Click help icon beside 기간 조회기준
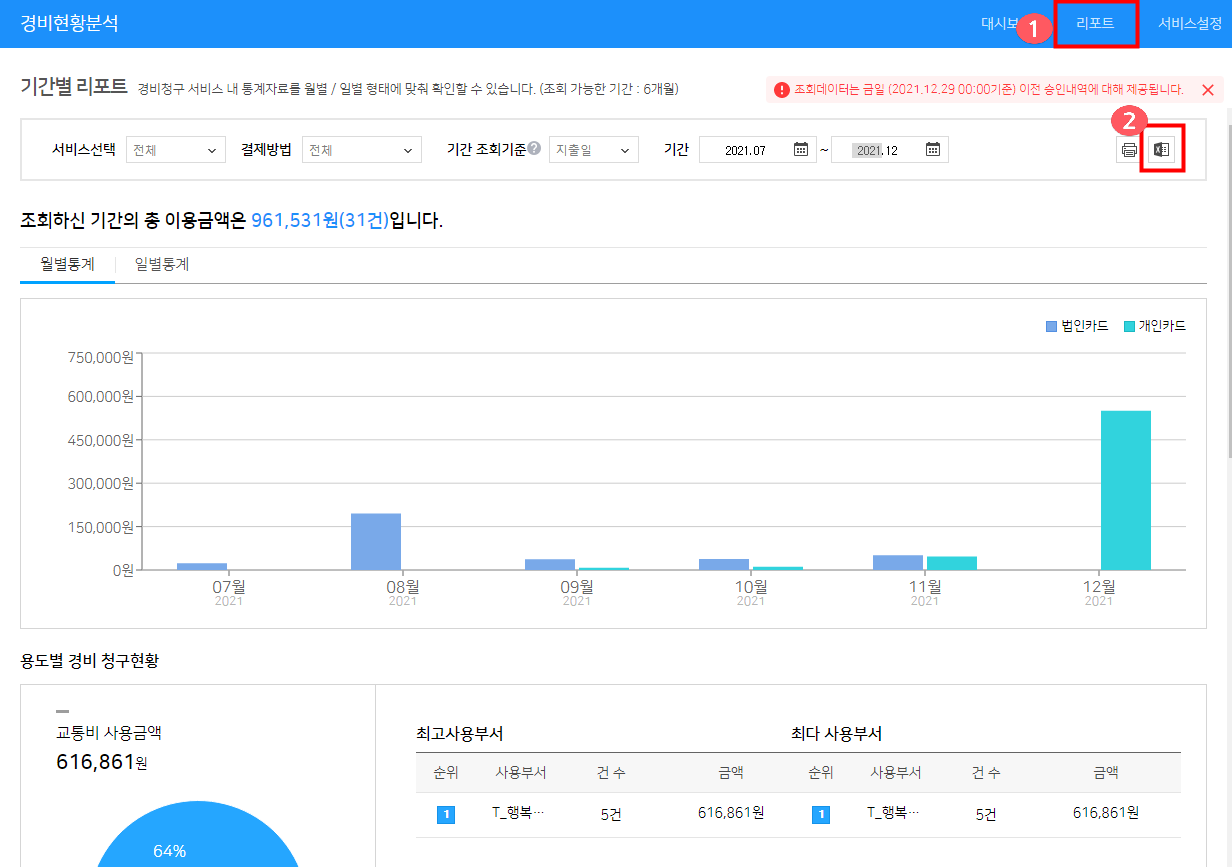1232x867 pixels. point(534,149)
